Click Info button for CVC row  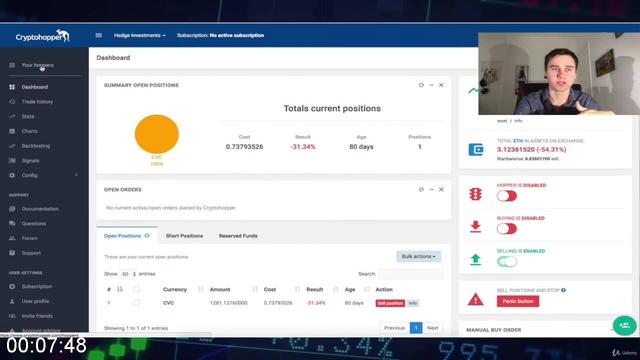coord(413,303)
